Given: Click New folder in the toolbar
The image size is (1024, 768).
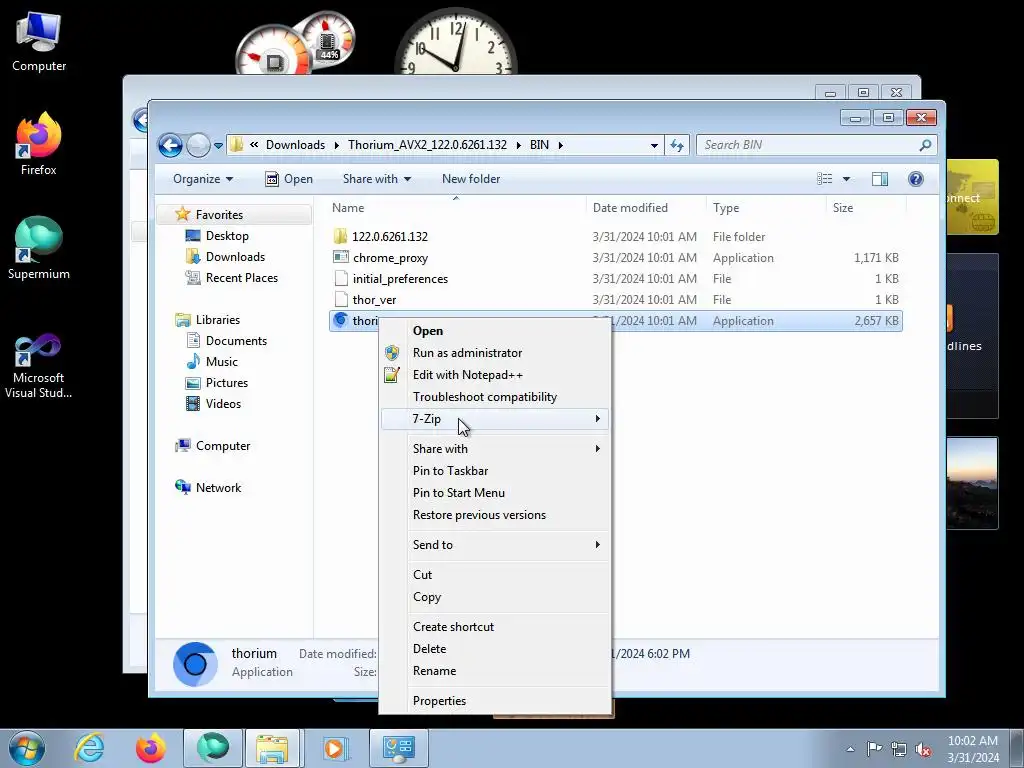Looking at the screenshot, I should [x=471, y=179].
